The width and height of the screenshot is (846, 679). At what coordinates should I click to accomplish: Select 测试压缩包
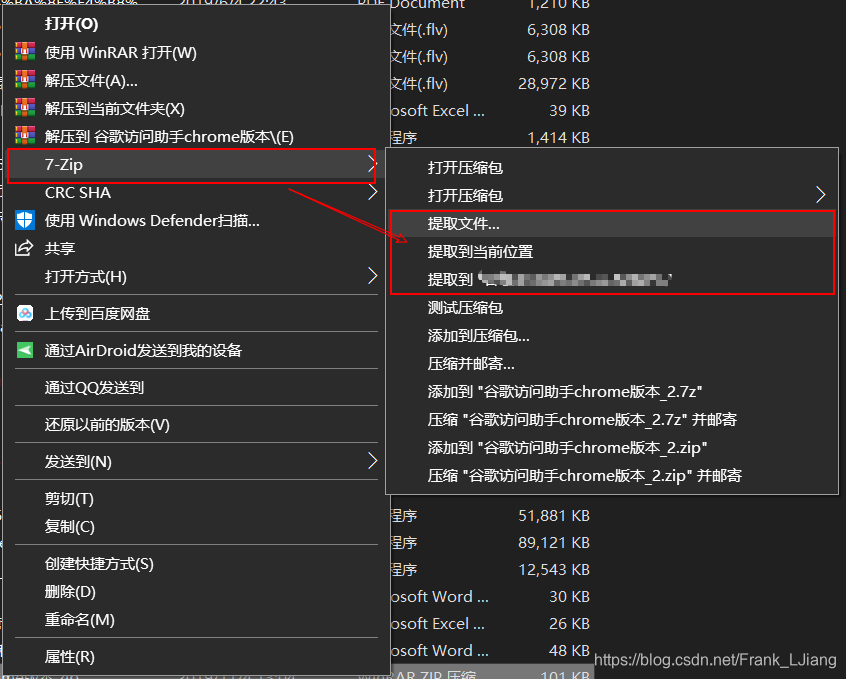coord(612,308)
